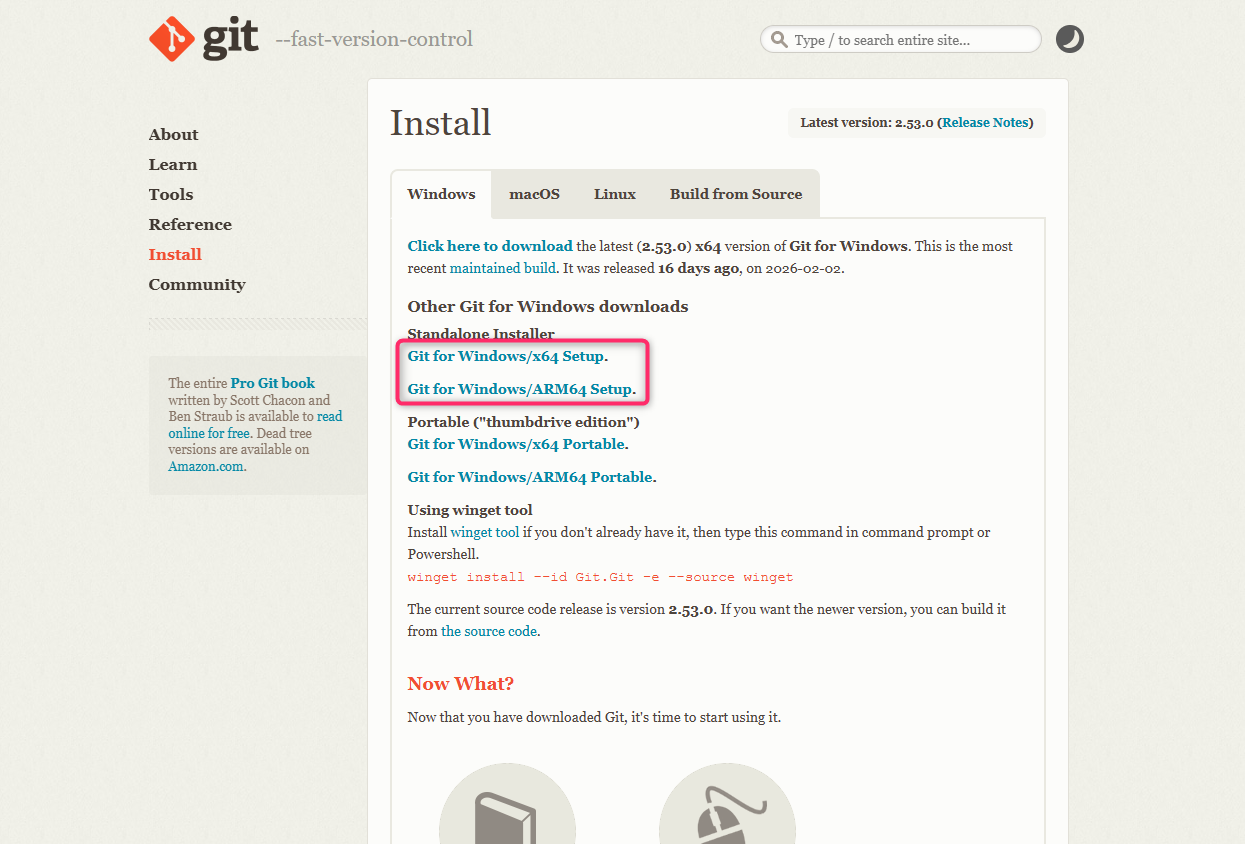Open the Pro Git book link

tap(272, 383)
